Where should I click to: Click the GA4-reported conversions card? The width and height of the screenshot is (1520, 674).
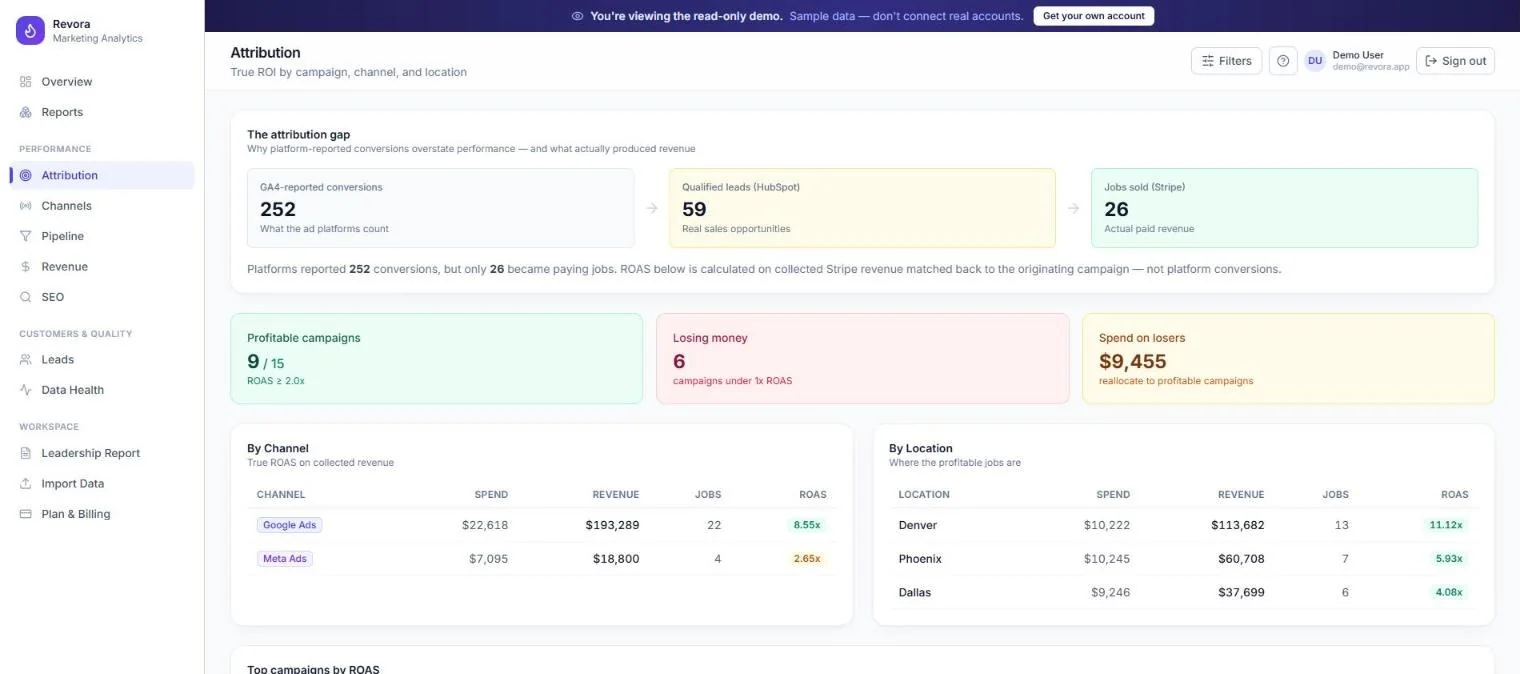pos(441,208)
